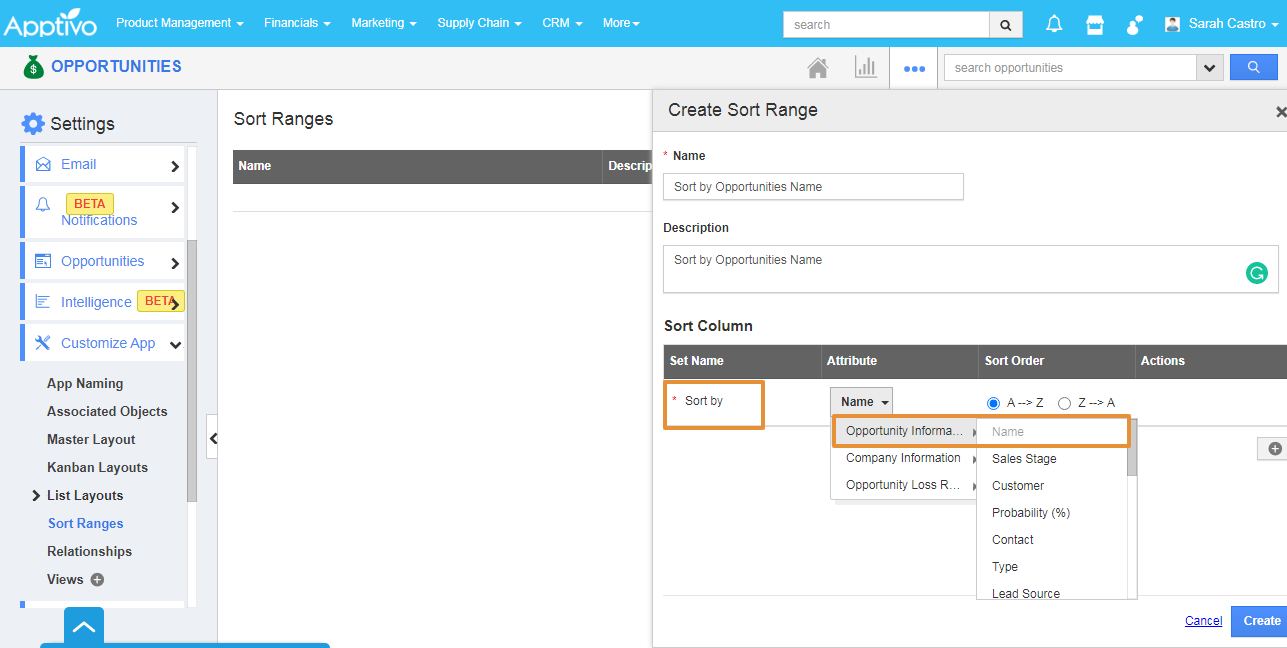Click the Grammarly icon in Description field

click(x=1256, y=272)
